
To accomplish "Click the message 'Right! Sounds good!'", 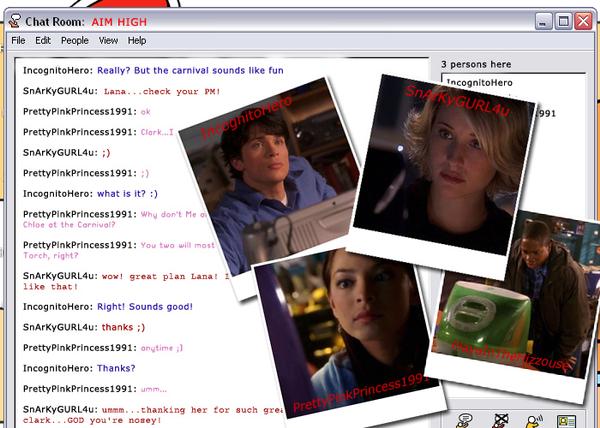I will pos(144,306).
